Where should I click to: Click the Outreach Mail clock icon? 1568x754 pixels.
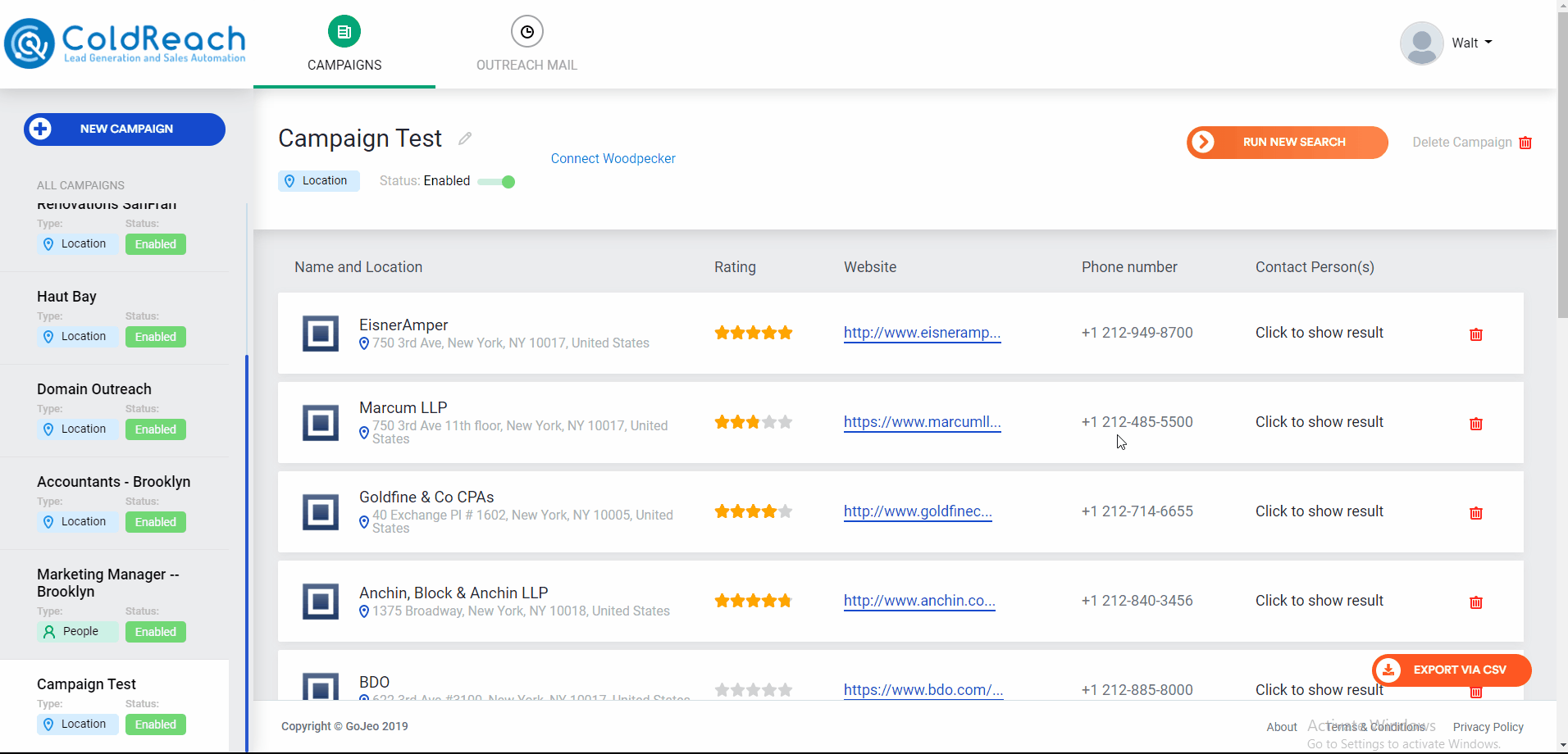tap(527, 32)
